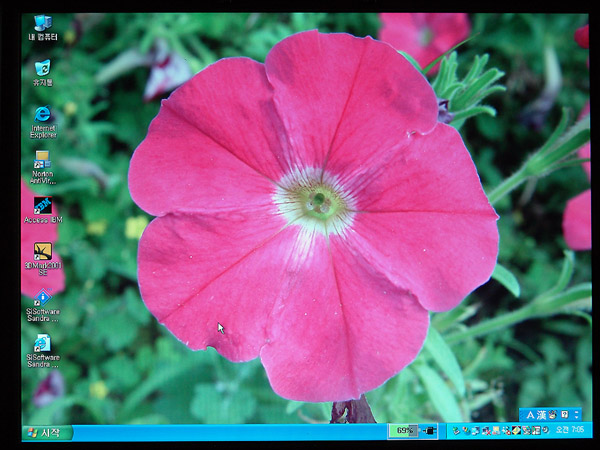Screen dimensions: 600x450
Task: Launch the 3DMark2001 SE shortcut
Action: [x=43, y=259]
